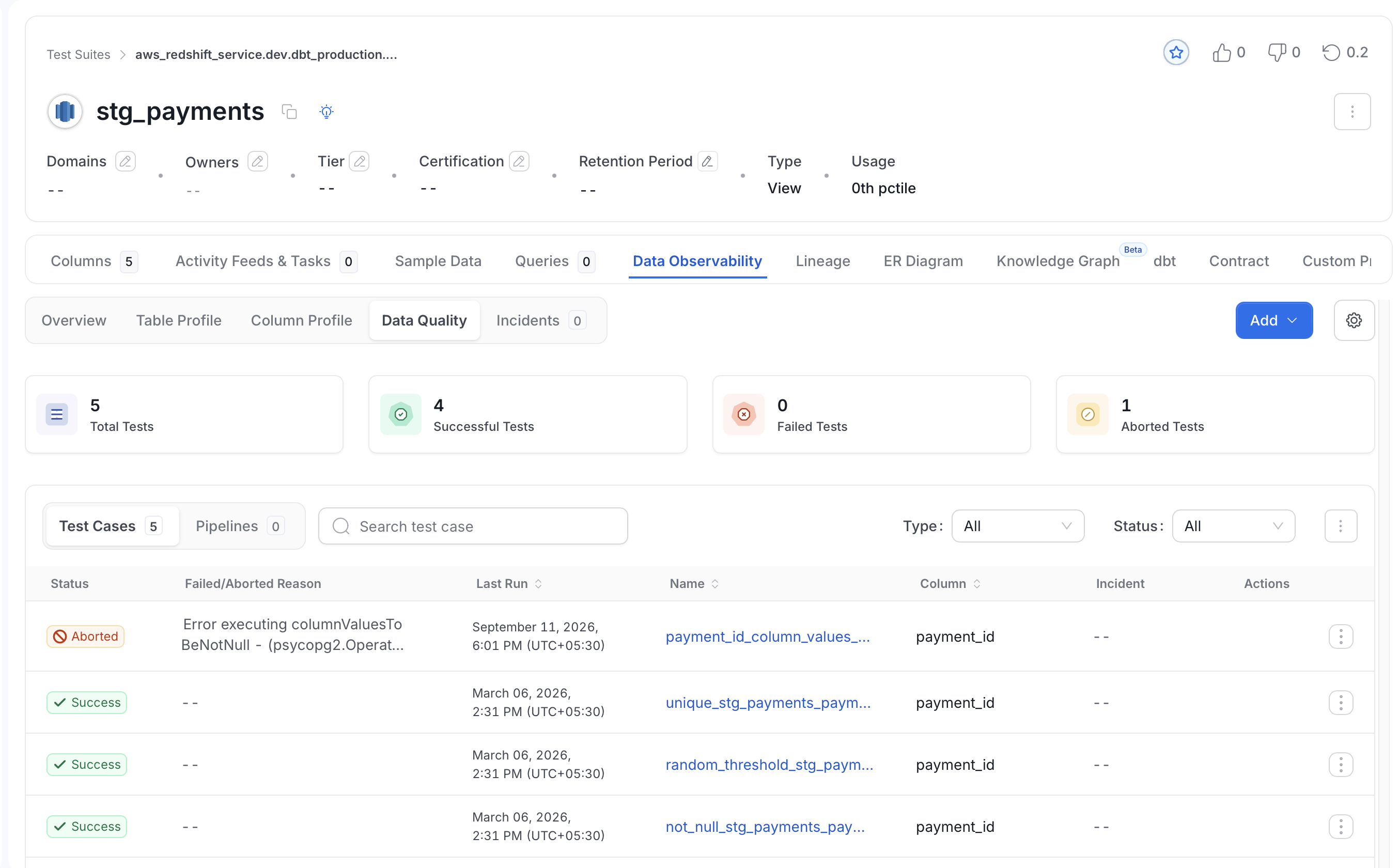Viewport: 1399px width, 868px height.
Task: Open the Sample Data tab
Action: 438,261
